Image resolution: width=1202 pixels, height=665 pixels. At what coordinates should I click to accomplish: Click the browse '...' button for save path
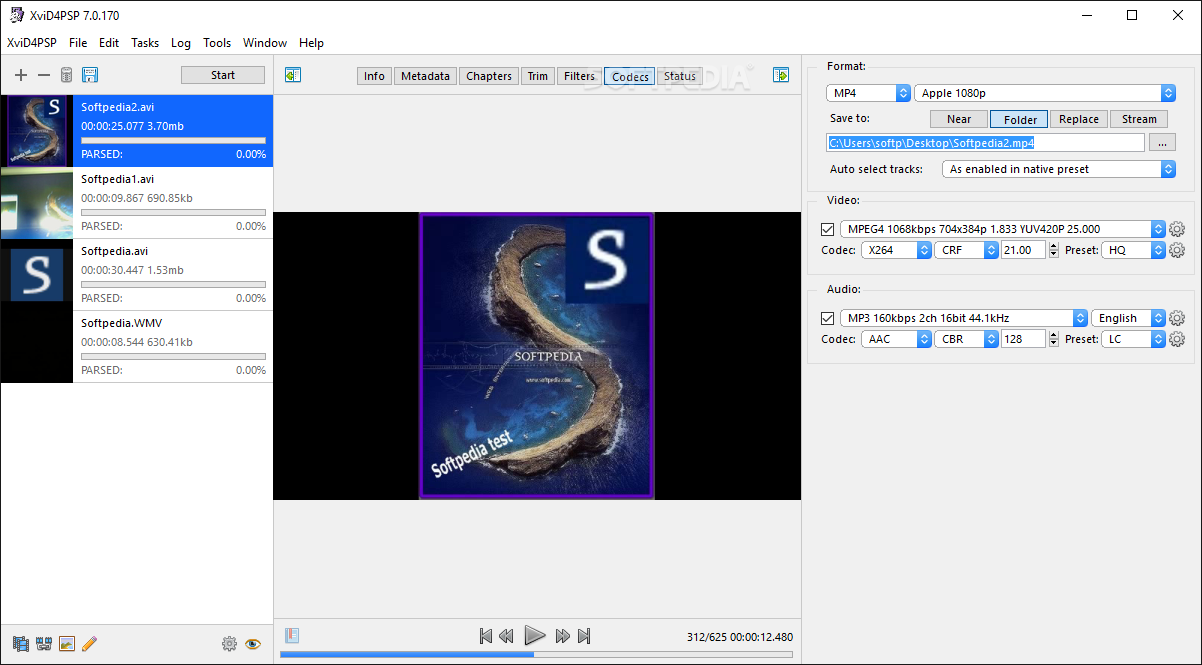(1161, 142)
